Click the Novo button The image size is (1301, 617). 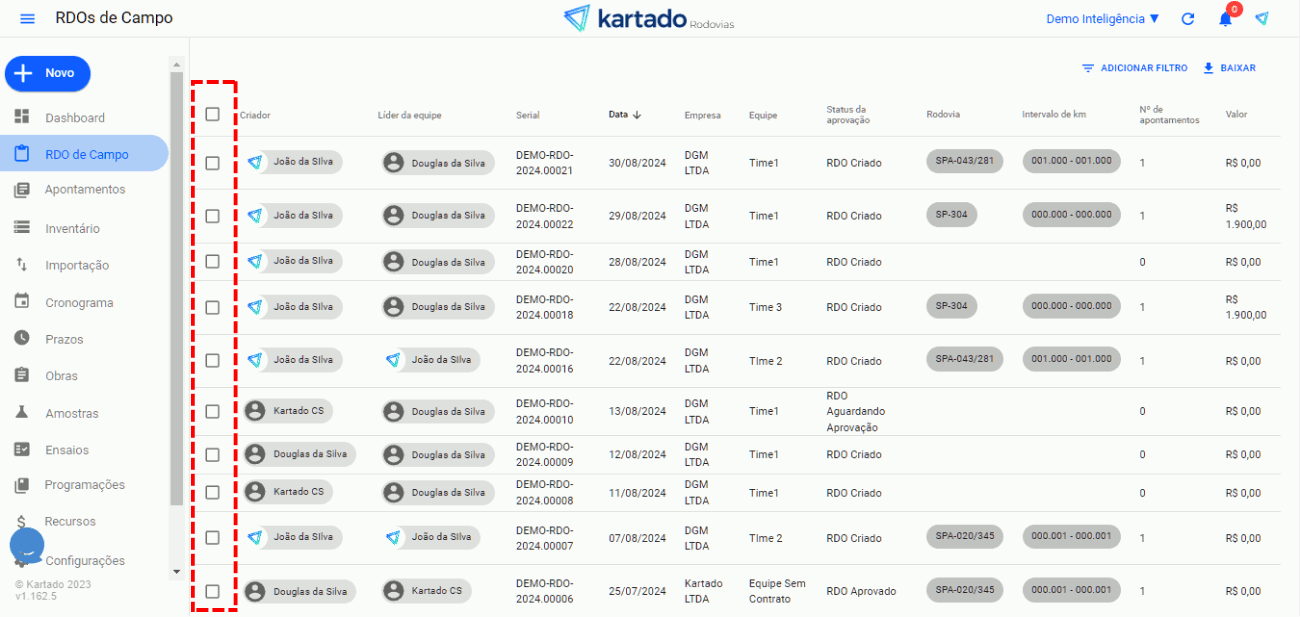(x=48, y=73)
